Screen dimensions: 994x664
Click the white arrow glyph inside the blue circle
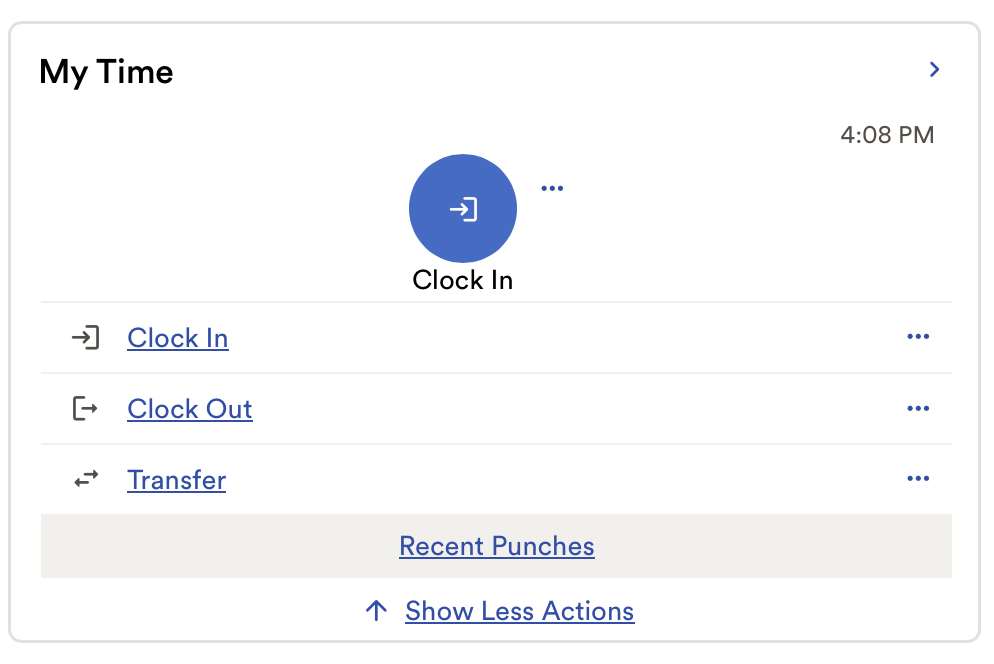tap(463, 209)
